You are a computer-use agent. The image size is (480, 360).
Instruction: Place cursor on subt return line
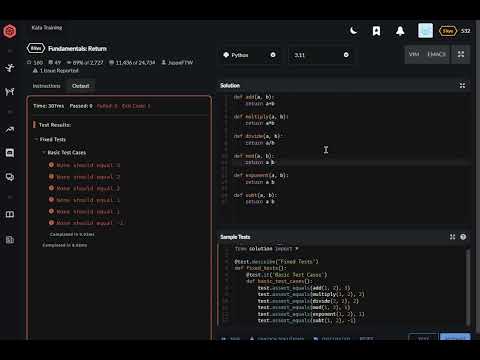(x=260, y=202)
